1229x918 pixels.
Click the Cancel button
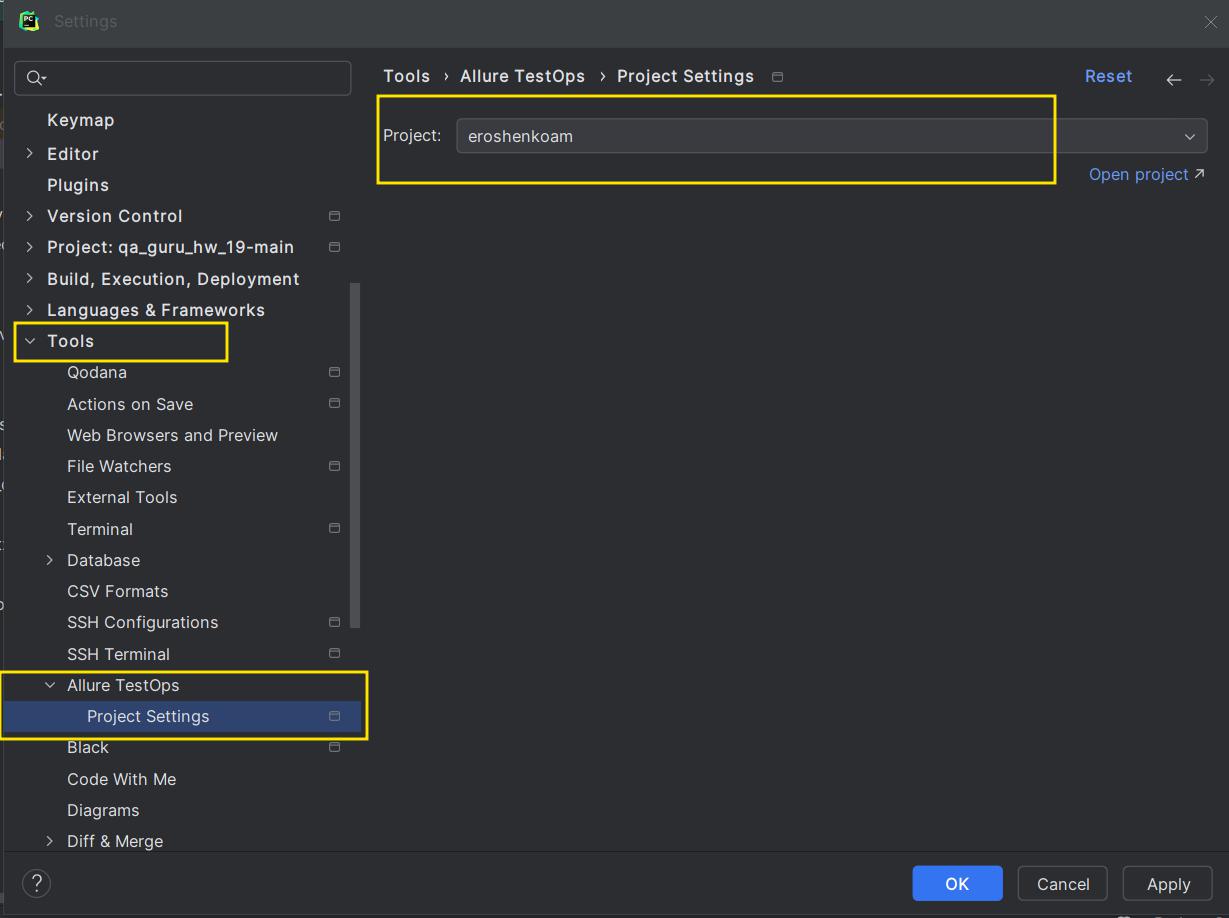point(1063,883)
